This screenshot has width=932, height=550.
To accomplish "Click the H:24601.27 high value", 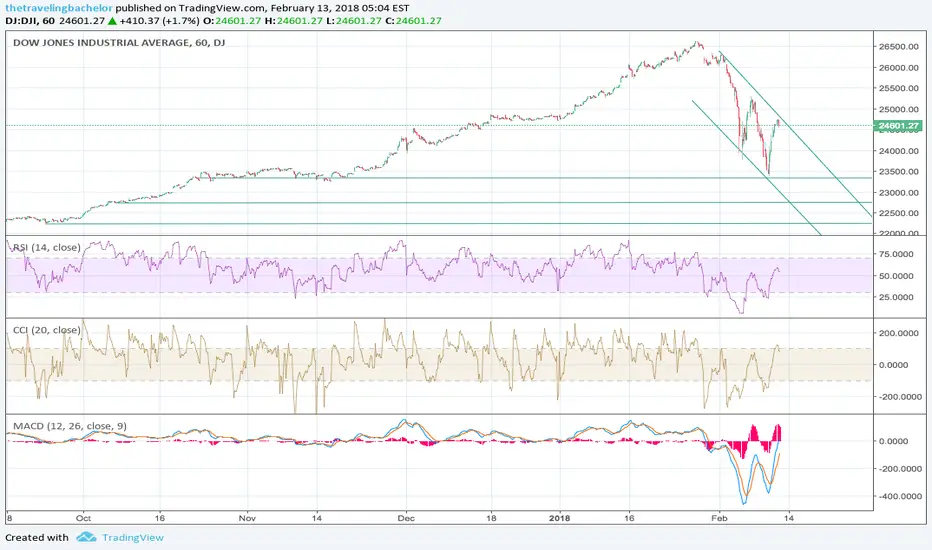I will pyautogui.click(x=294, y=21).
